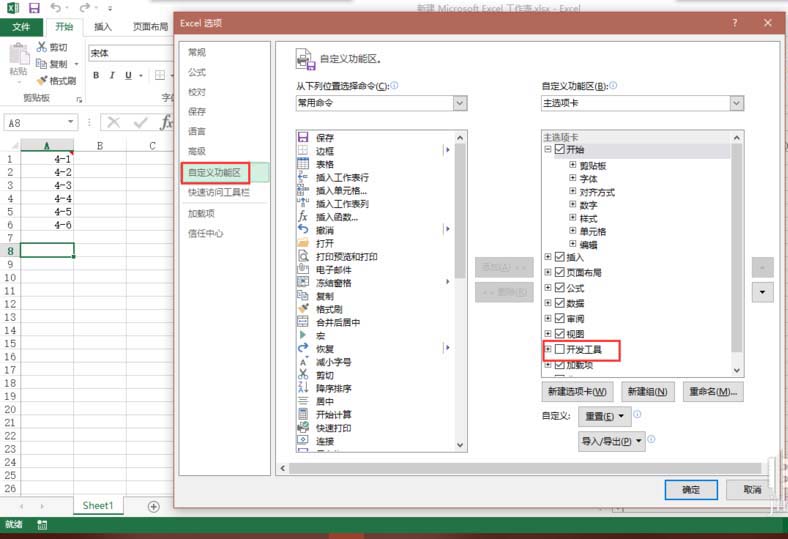The width and height of the screenshot is (788, 539).
Task: Click the Insert Function fx icon in the formula bar
Action: pos(166,122)
